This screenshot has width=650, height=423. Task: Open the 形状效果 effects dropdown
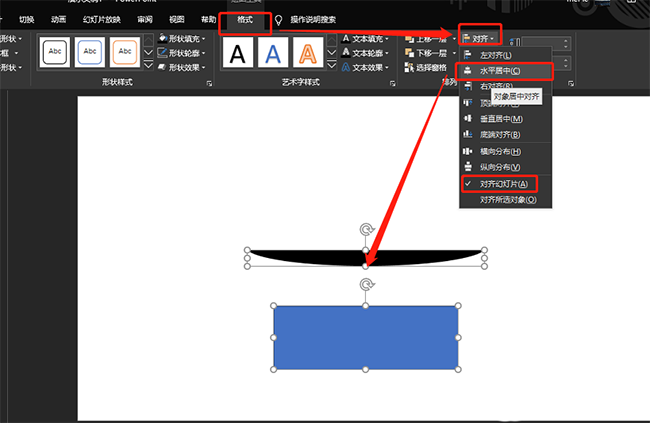[182, 67]
